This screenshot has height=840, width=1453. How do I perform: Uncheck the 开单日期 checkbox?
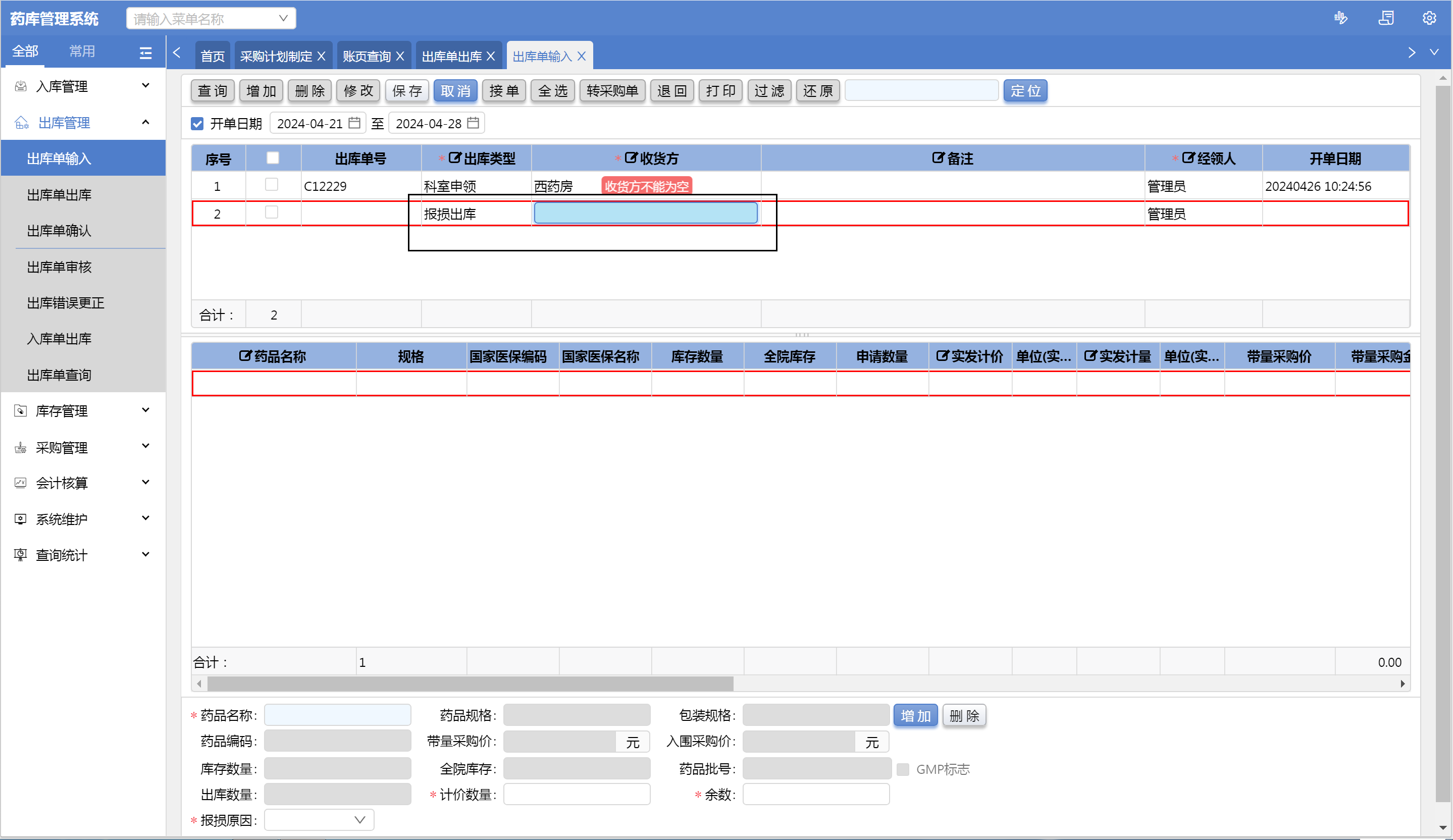[197, 123]
